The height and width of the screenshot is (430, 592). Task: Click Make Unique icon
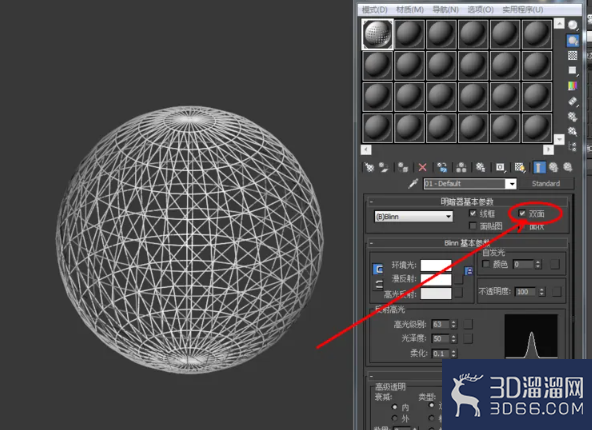461,167
